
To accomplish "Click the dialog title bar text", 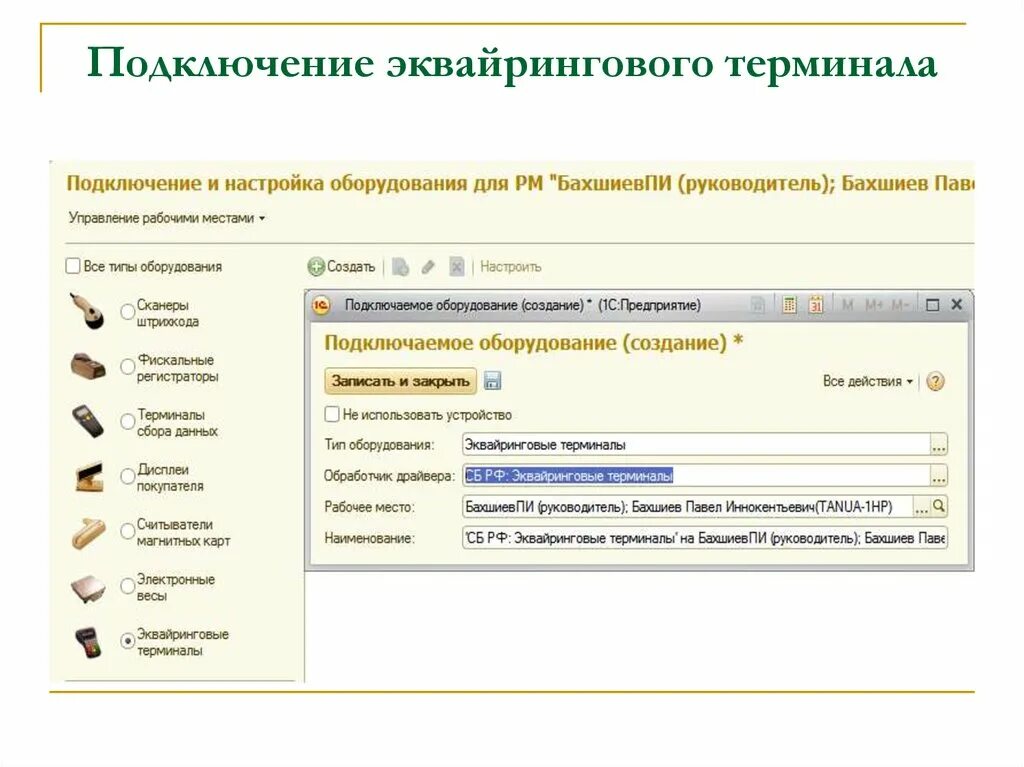I will (x=522, y=305).
